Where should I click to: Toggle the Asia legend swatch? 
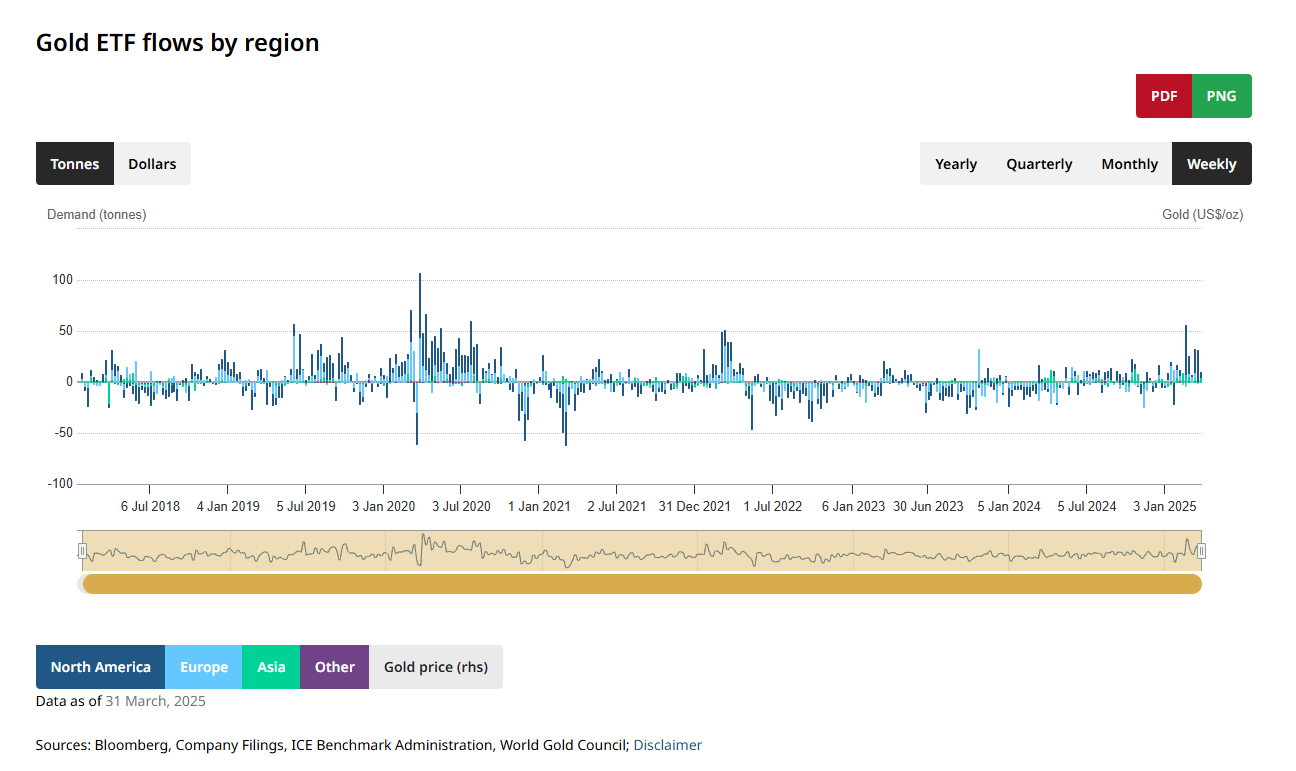[x=271, y=667]
